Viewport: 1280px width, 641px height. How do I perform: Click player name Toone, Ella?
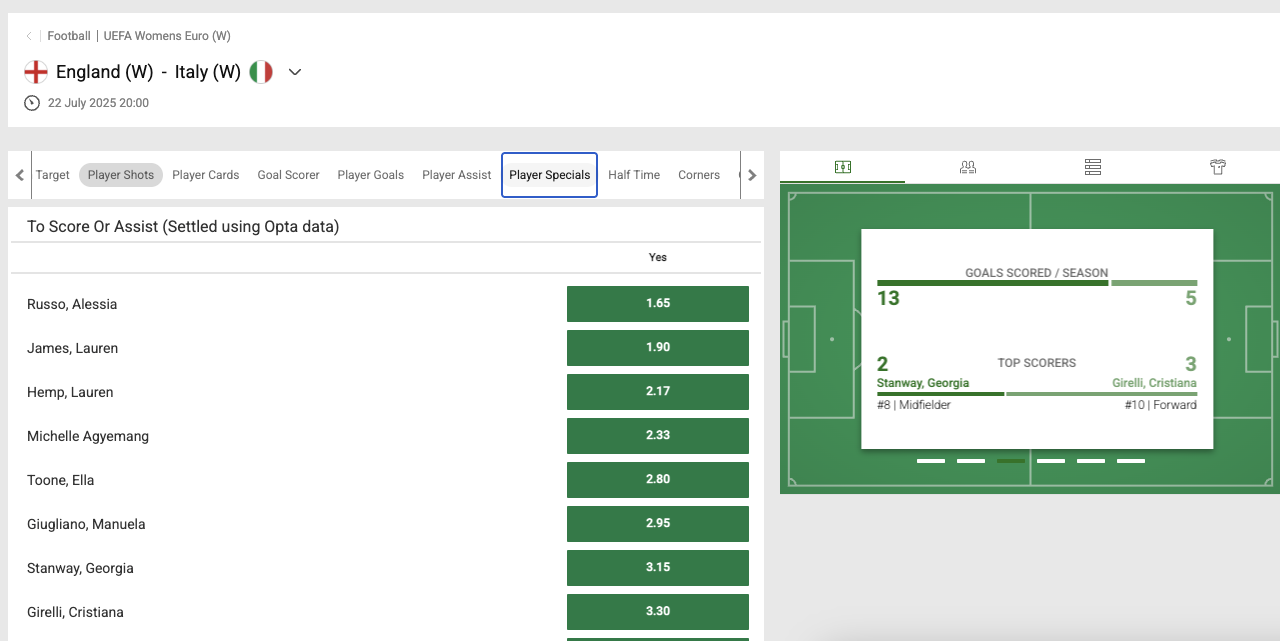click(x=61, y=480)
